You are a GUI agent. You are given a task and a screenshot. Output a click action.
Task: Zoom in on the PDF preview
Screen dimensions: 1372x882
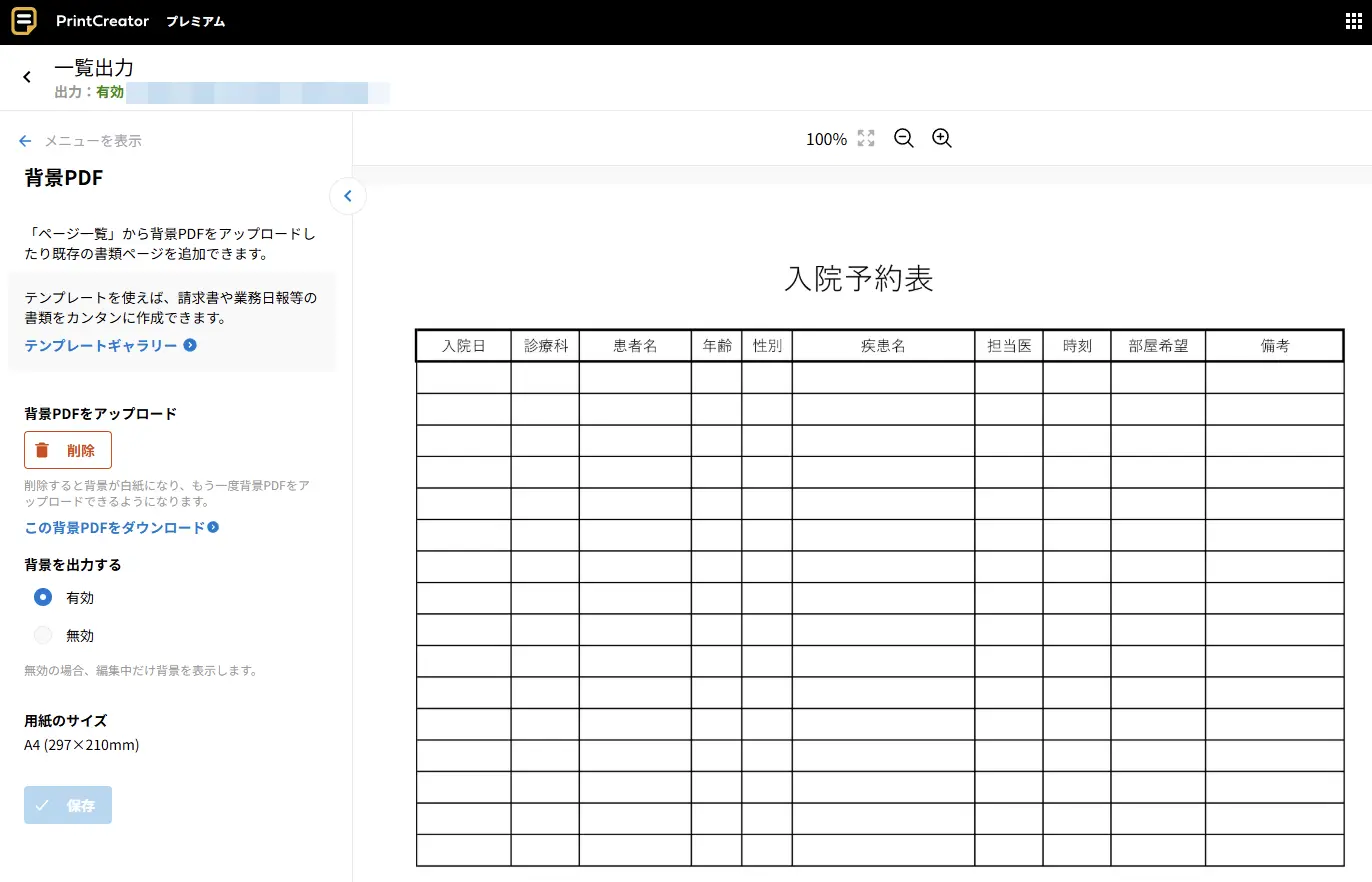click(941, 139)
